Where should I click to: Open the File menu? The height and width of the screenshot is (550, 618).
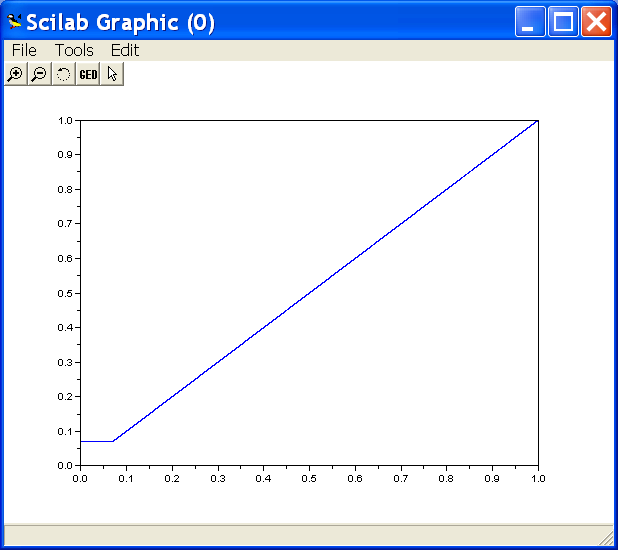click(x=24, y=50)
